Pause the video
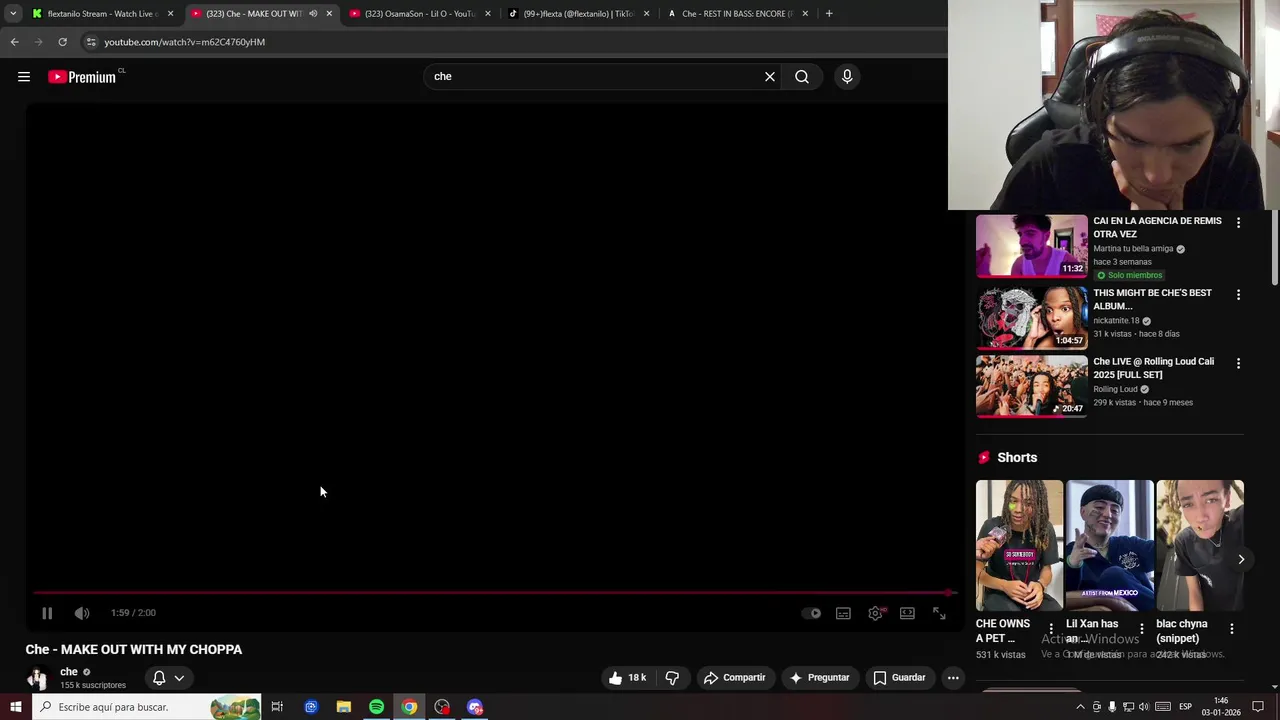Image resolution: width=1280 pixels, height=720 pixels. [47, 613]
